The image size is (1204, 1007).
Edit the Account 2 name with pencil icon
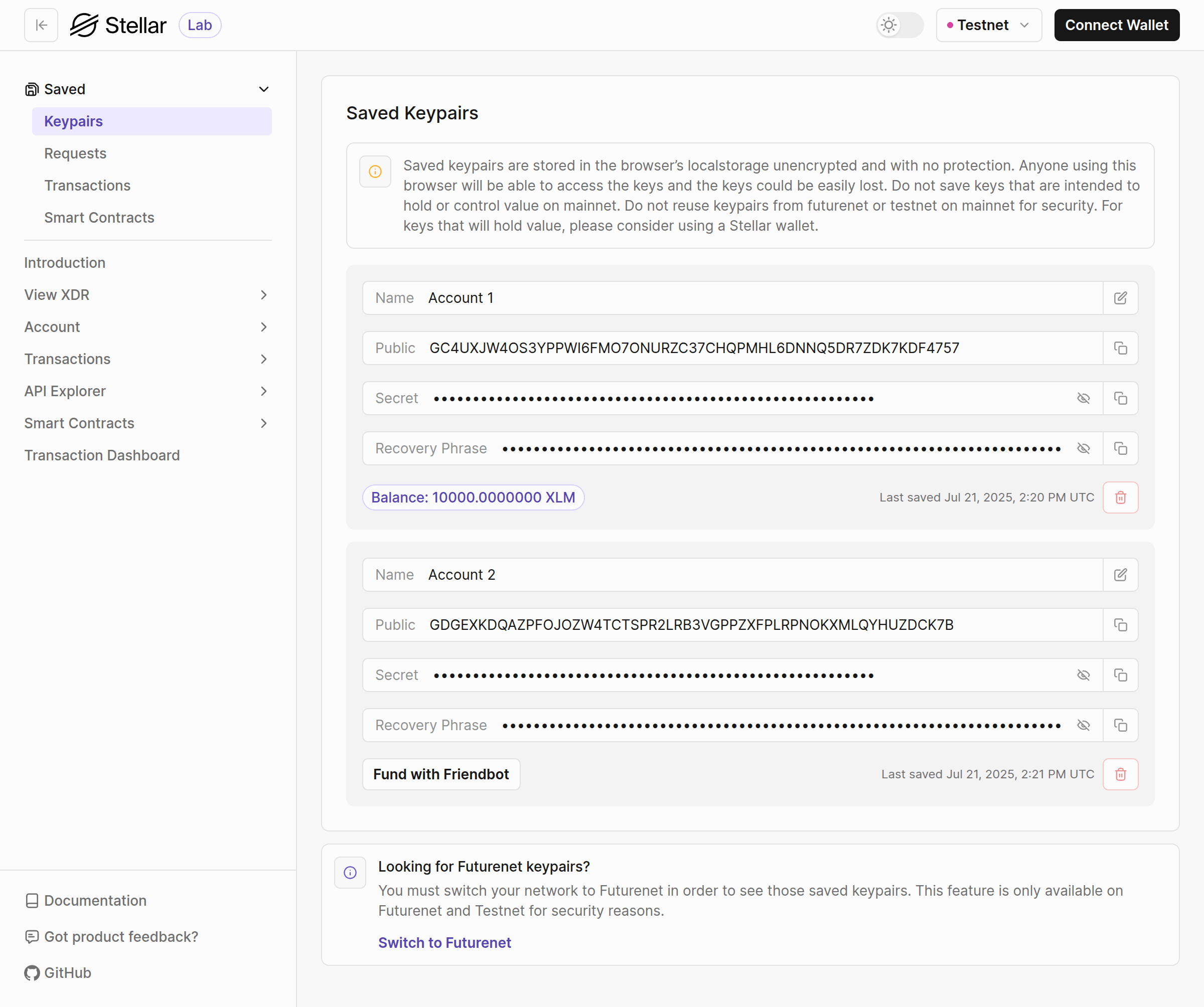[1120, 575]
